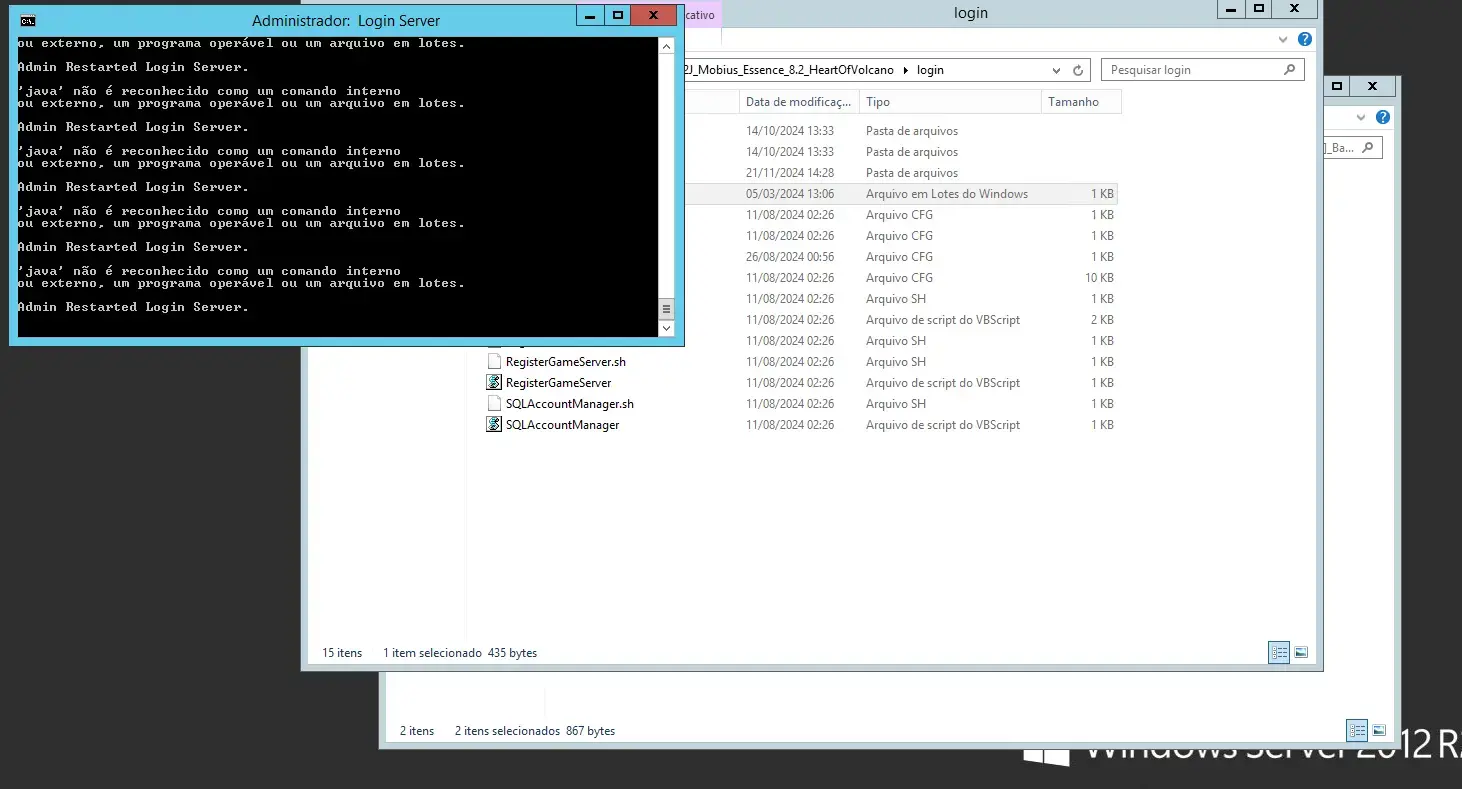Select the RegisterGameServer VBScript file icon
Image resolution: width=1462 pixels, height=789 pixels.
pyautogui.click(x=494, y=382)
